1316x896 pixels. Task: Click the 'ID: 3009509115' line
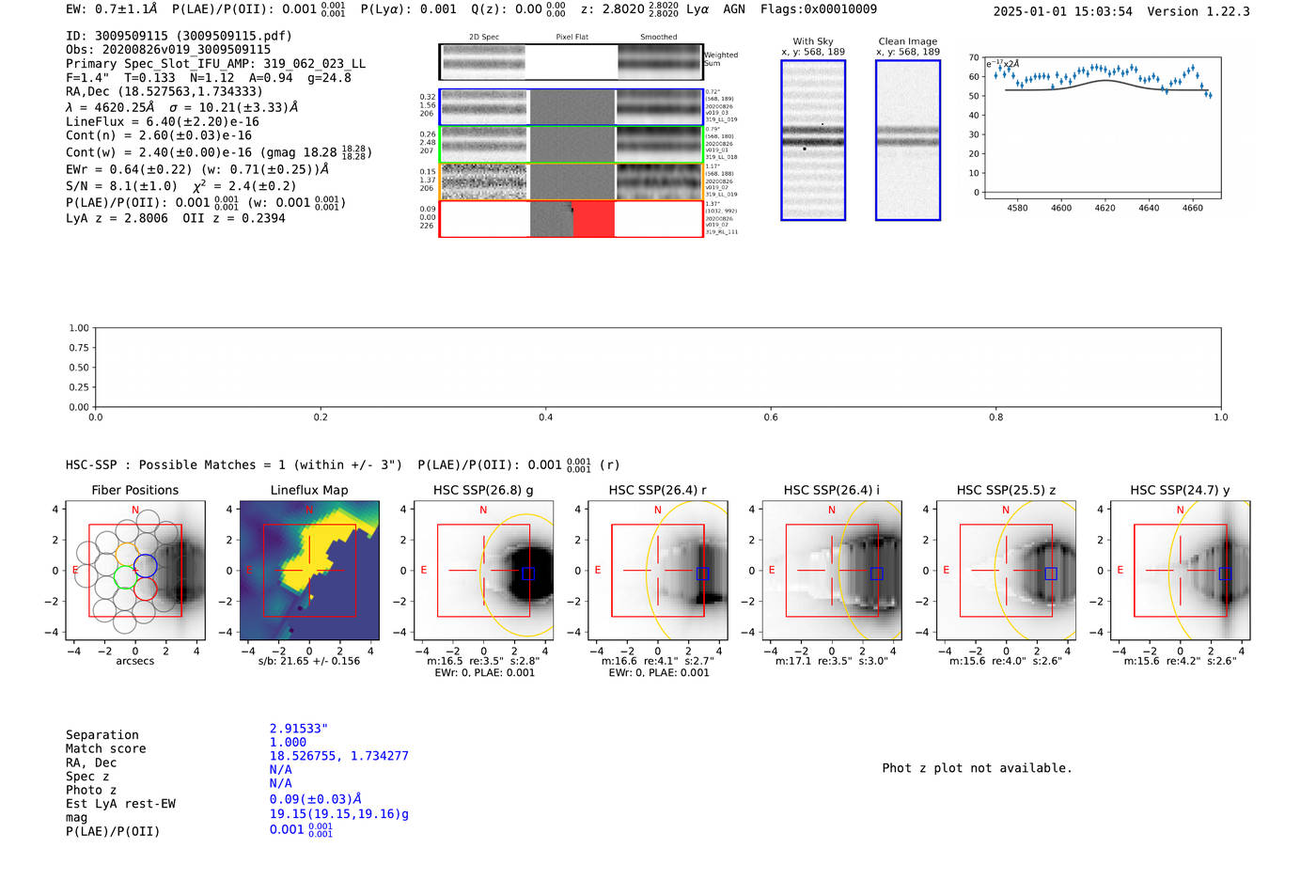[x=179, y=36]
